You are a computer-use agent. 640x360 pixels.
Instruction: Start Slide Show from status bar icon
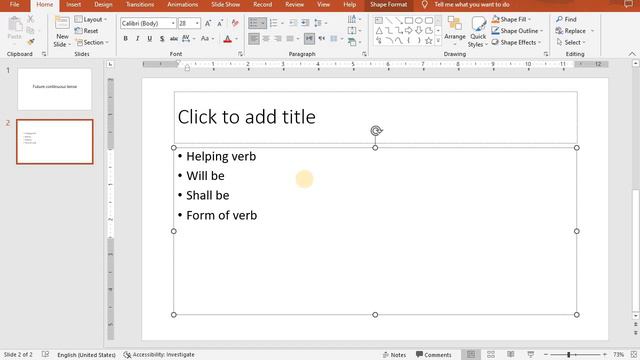[x=531, y=354]
